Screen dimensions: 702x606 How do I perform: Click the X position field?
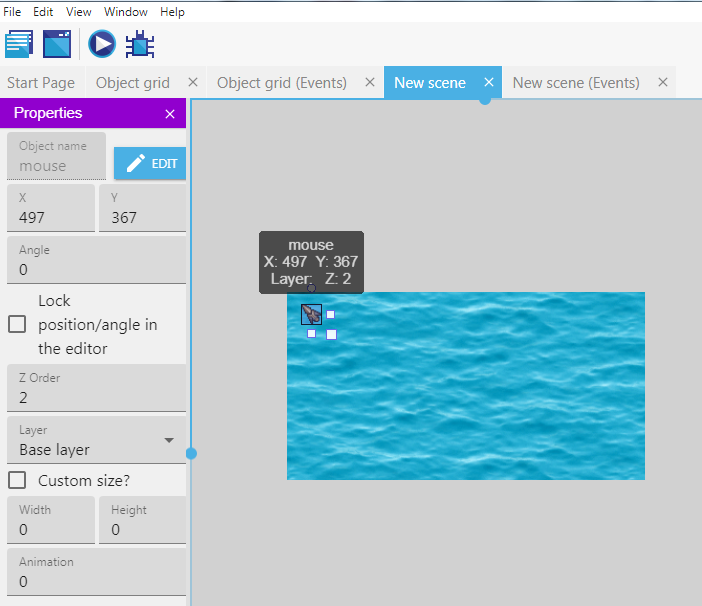[x=51, y=208]
